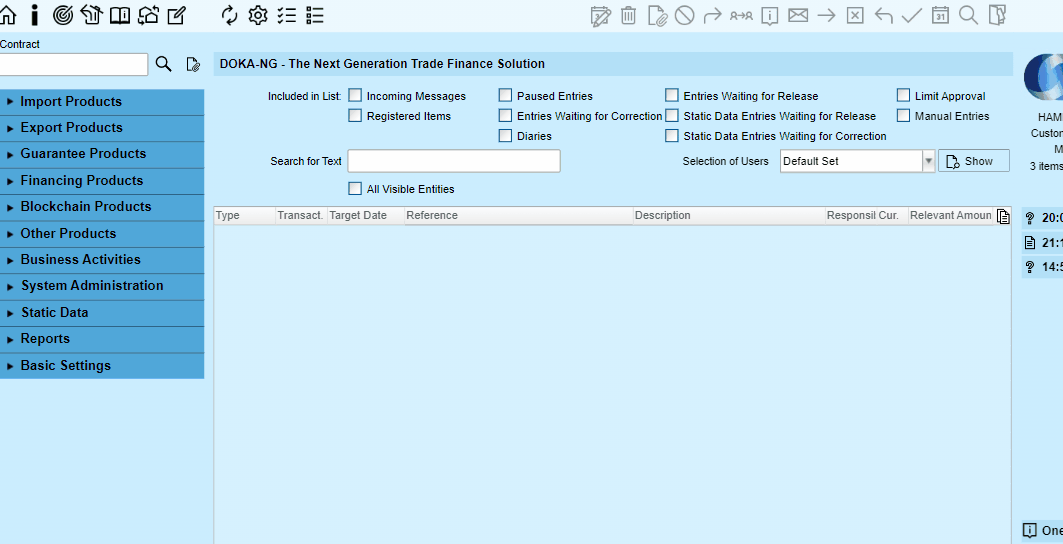
Task: Go to the Home icon in the top toolbar
Action: click(x=7, y=15)
